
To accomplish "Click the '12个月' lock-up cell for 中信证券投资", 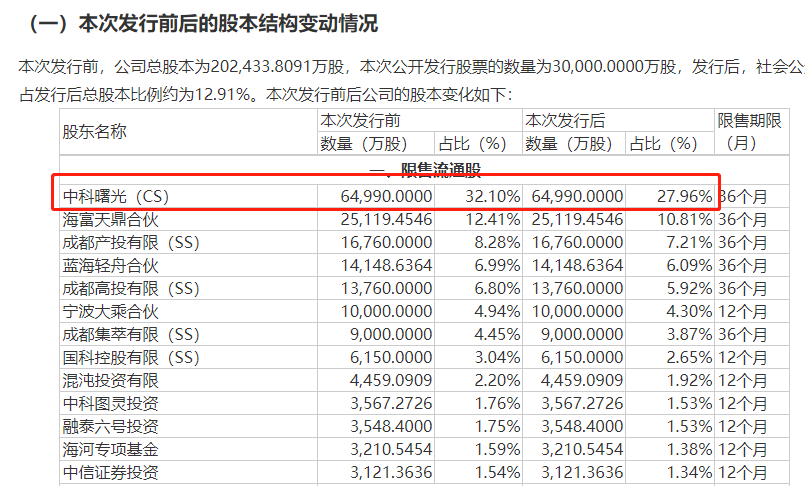I will (x=742, y=473).
